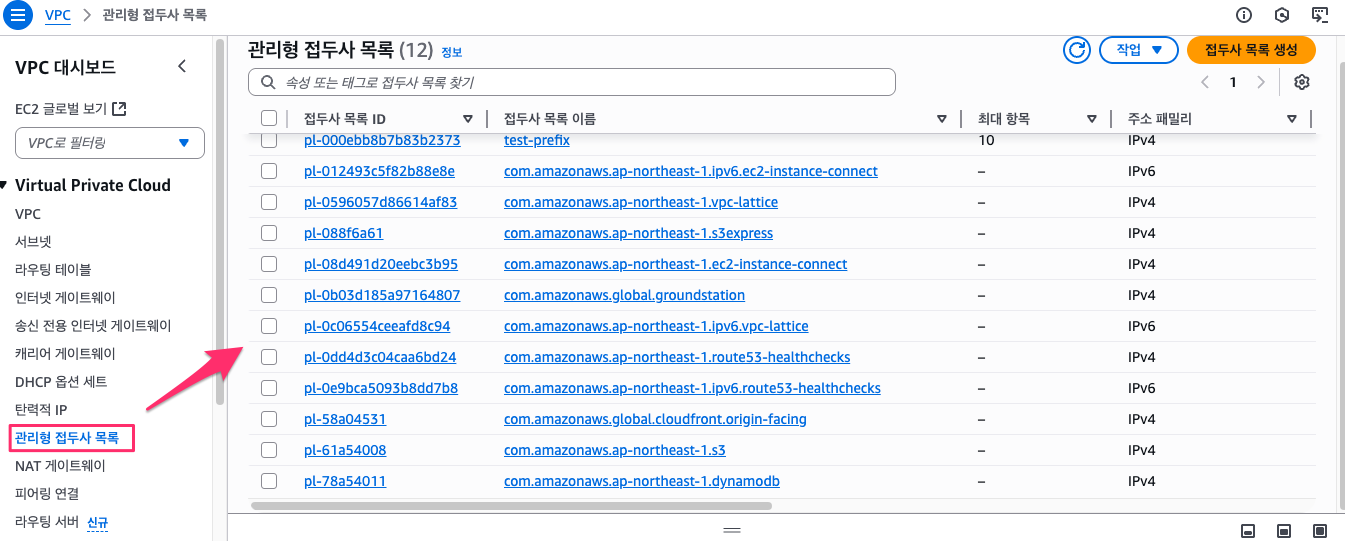Open 캐리어 게이트웨이 in the sidebar
The width and height of the screenshot is (1345, 541).
(x=66, y=354)
